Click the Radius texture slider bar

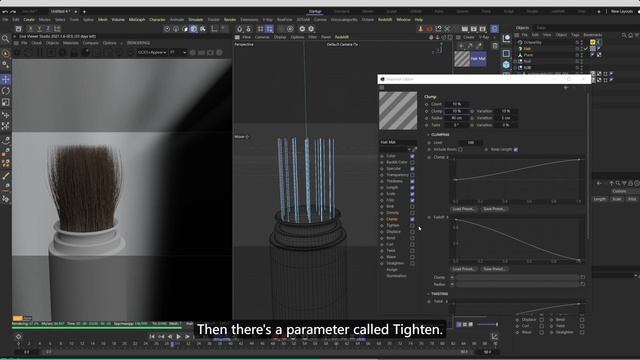[x=517, y=284]
